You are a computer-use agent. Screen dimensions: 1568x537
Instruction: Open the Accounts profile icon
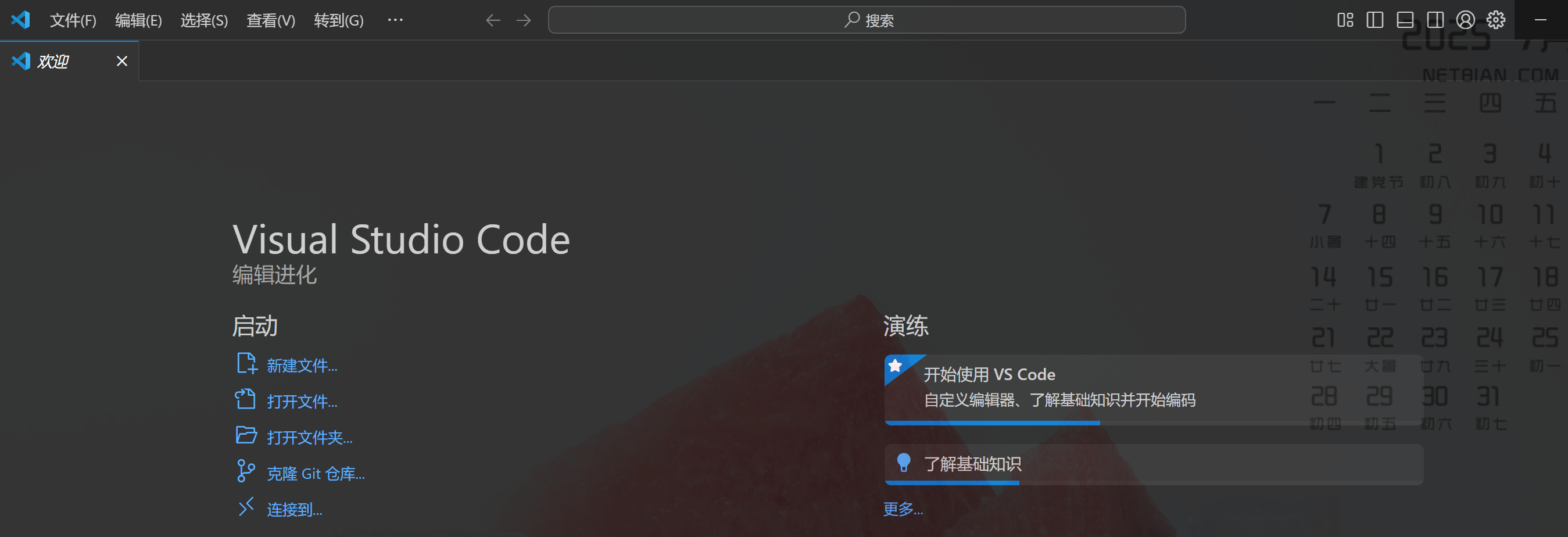coord(1466,20)
